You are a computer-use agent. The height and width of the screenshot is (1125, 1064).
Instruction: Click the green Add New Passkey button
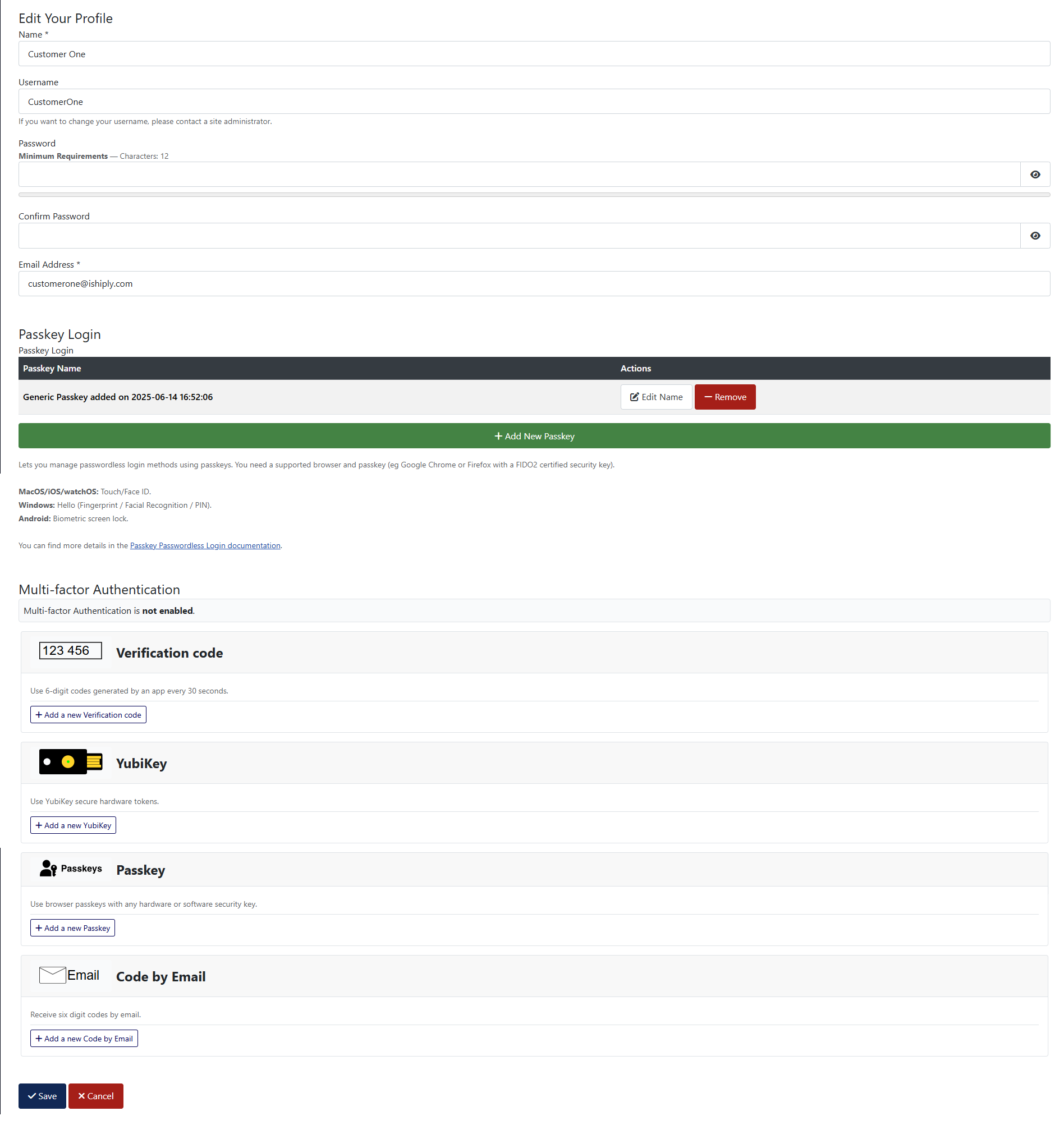[x=534, y=436]
